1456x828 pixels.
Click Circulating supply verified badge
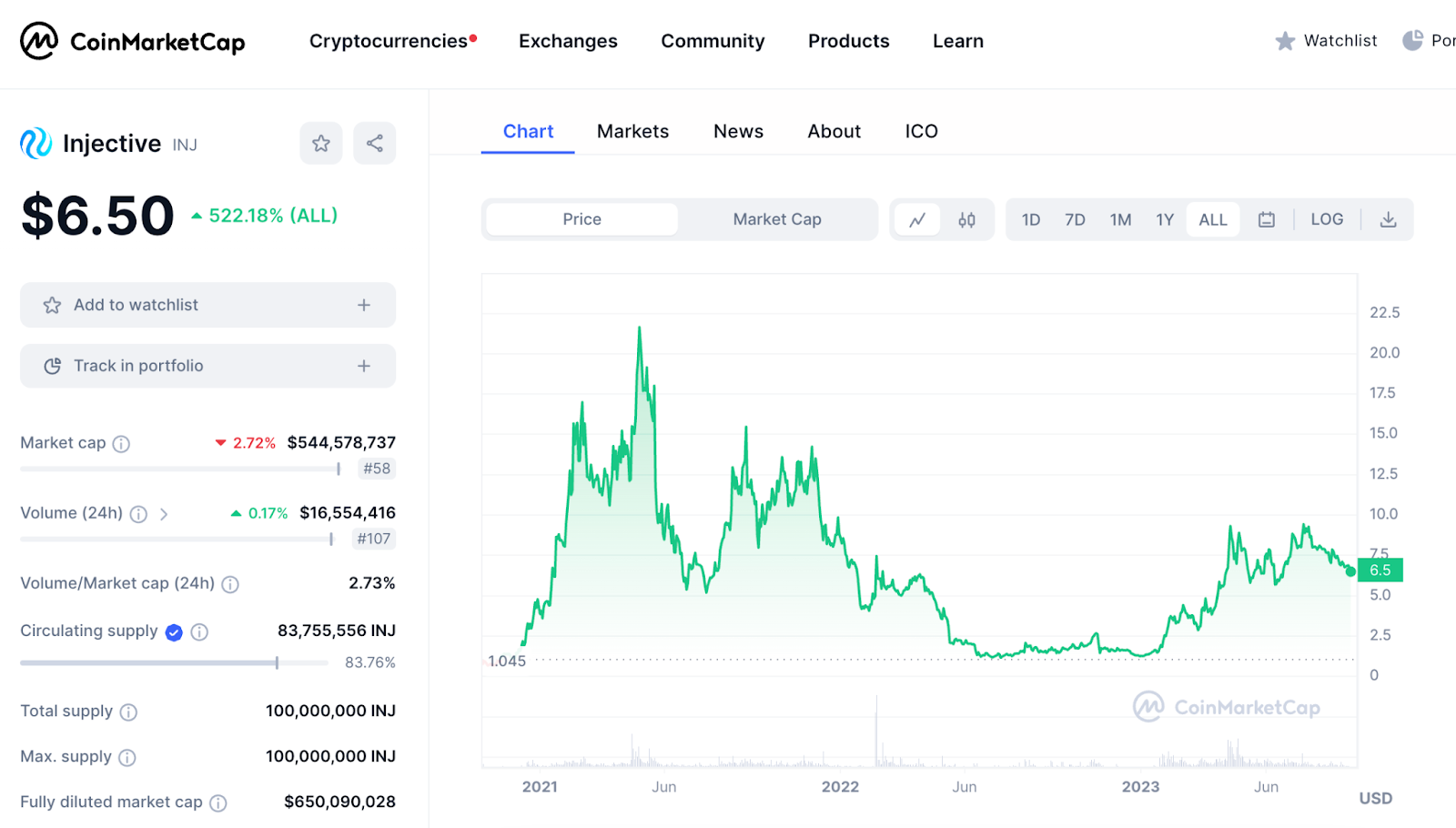(x=174, y=632)
